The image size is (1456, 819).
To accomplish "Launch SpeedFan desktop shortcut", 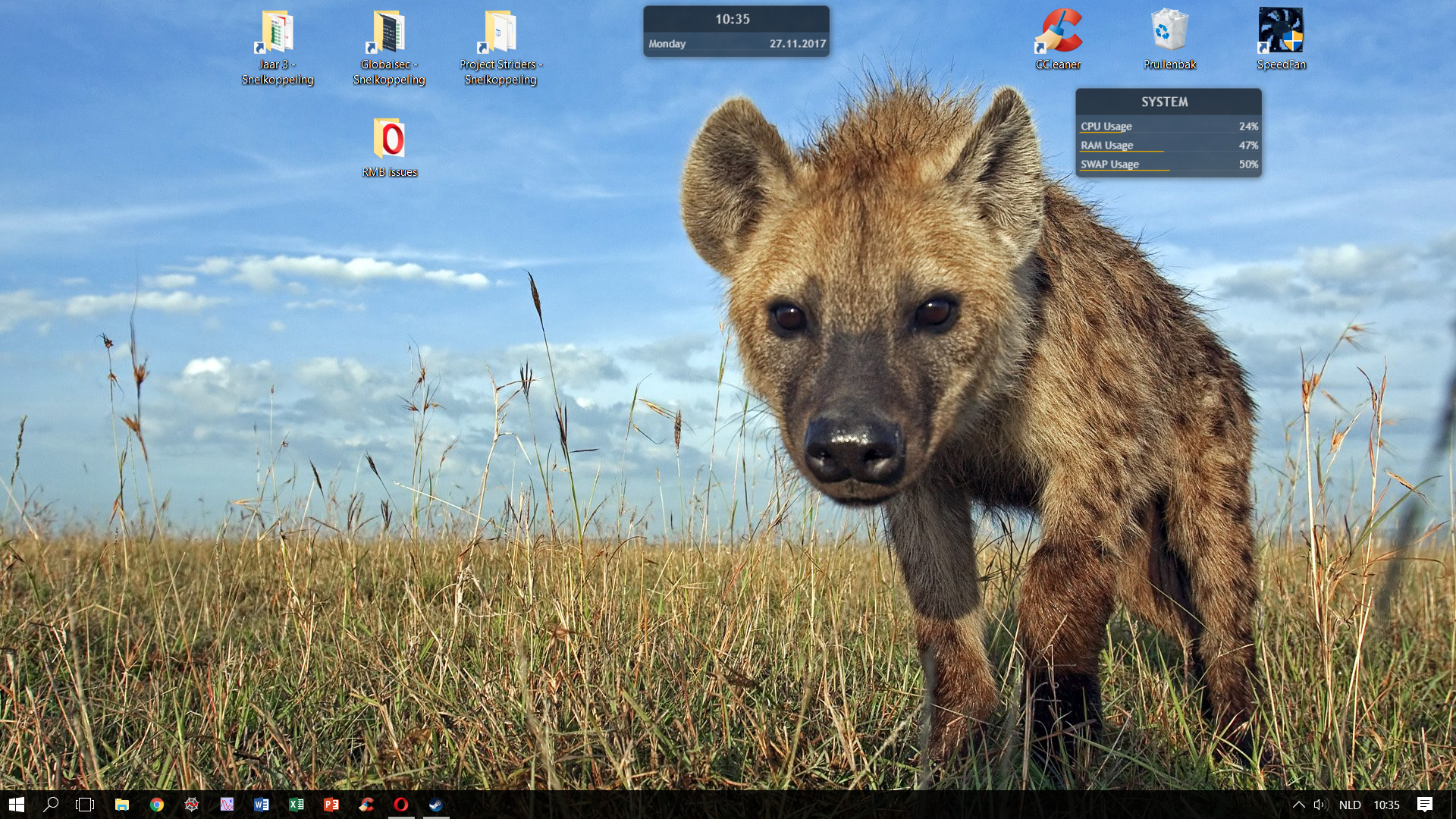I will tap(1281, 32).
